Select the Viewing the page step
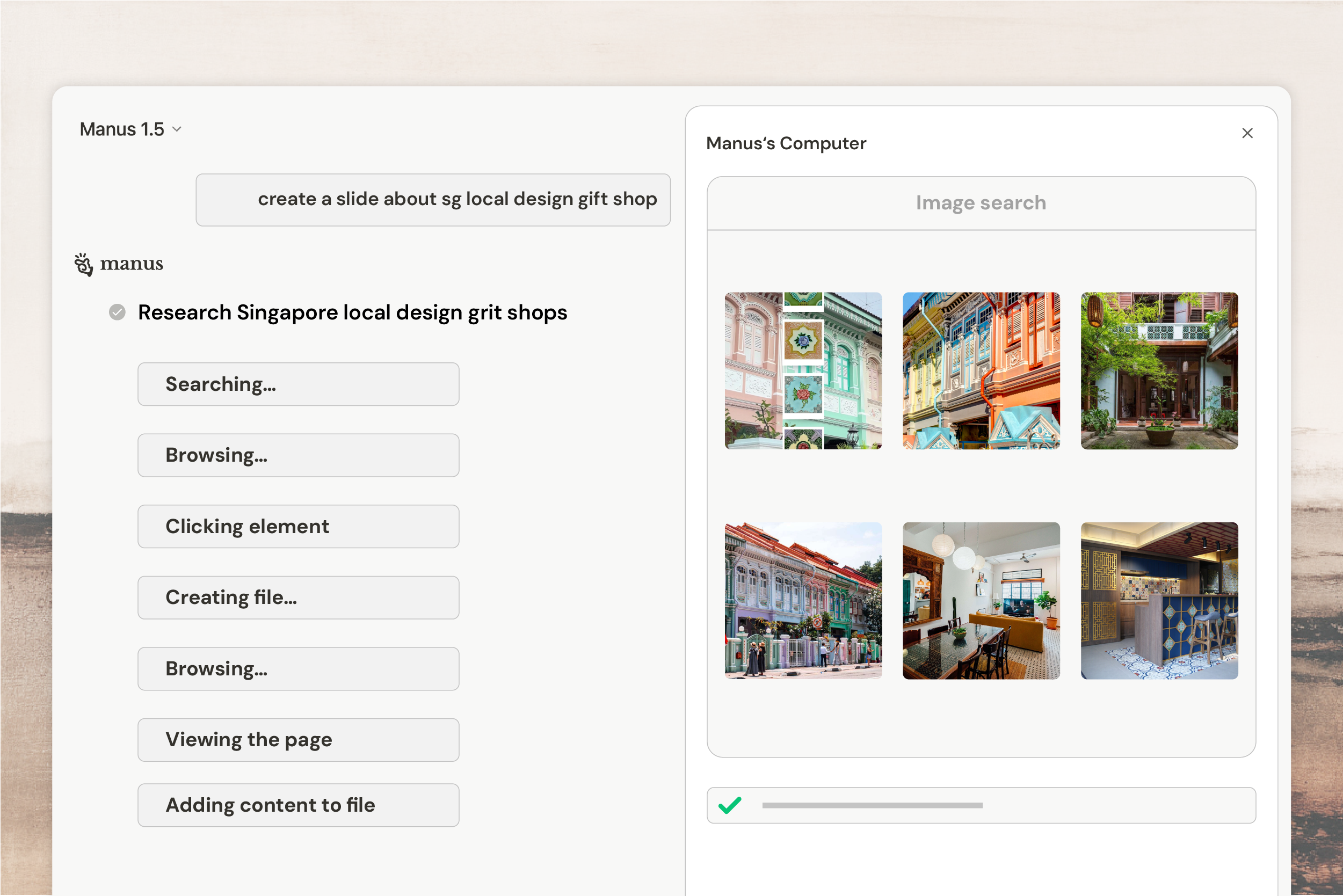Image resolution: width=1343 pixels, height=896 pixels. pyautogui.click(x=297, y=739)
